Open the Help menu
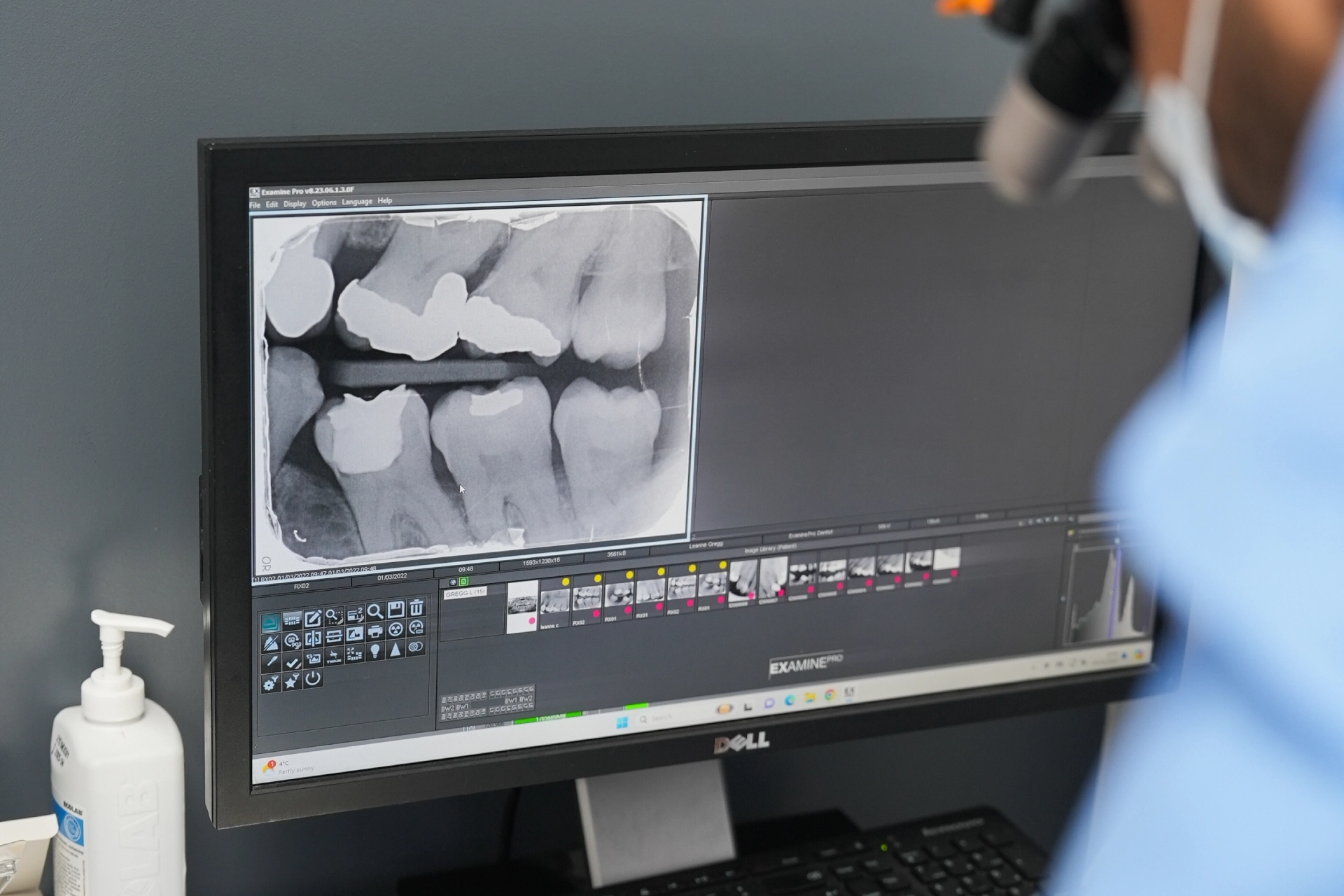The image size is (1344, 896). [x=385, y=201]
